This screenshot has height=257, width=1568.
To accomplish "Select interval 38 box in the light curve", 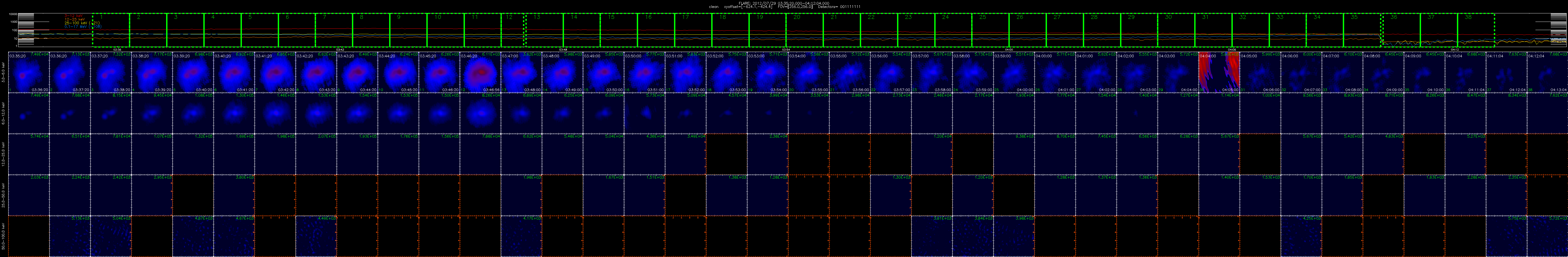I will (x=1476, y=30).
